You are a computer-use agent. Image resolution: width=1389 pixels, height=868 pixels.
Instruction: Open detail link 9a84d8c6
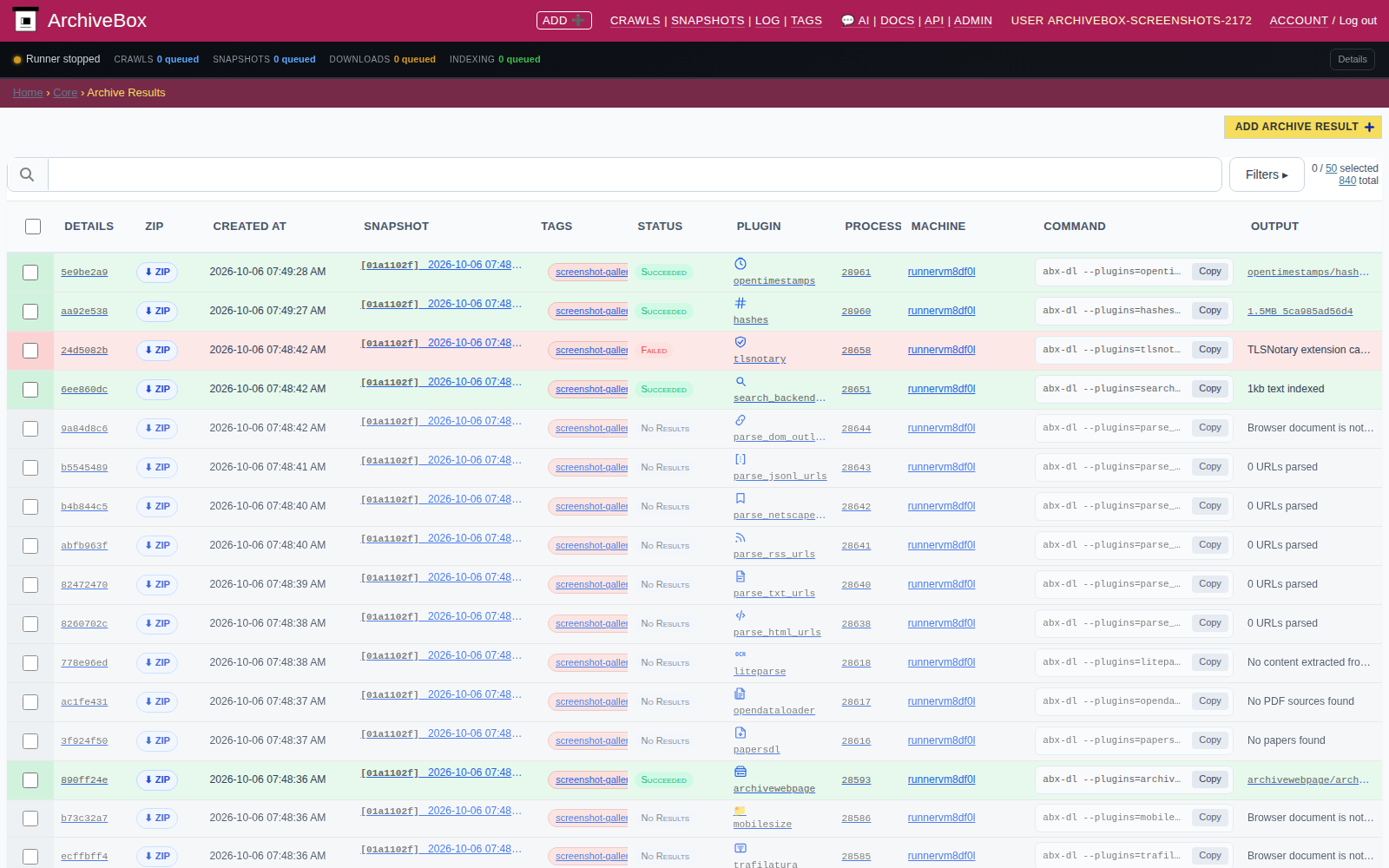pos(84,429)
